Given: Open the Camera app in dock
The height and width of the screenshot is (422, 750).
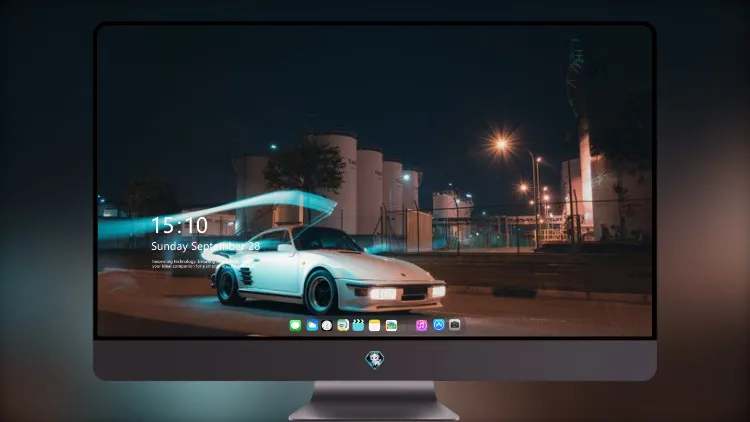Looking at the screenshot, I should pyautogui.click(x=455, y=325).
